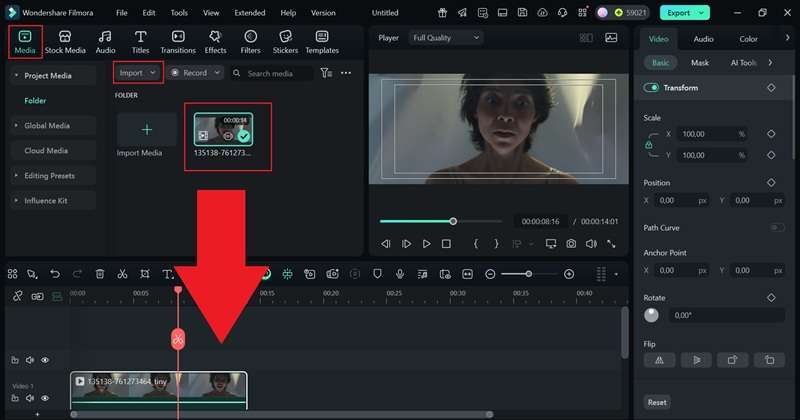Click the voiceover microphone icon
Image resolution: width=800 pixels, height=420 pixels.
400,274
